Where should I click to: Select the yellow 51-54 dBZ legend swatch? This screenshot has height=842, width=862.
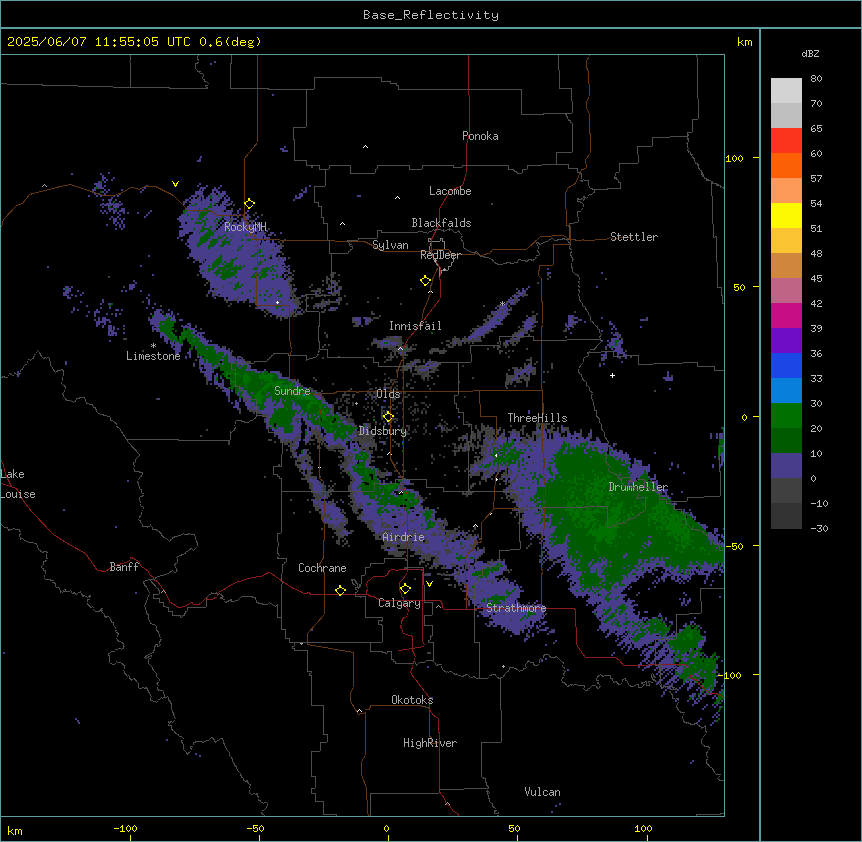pos(786,215)
